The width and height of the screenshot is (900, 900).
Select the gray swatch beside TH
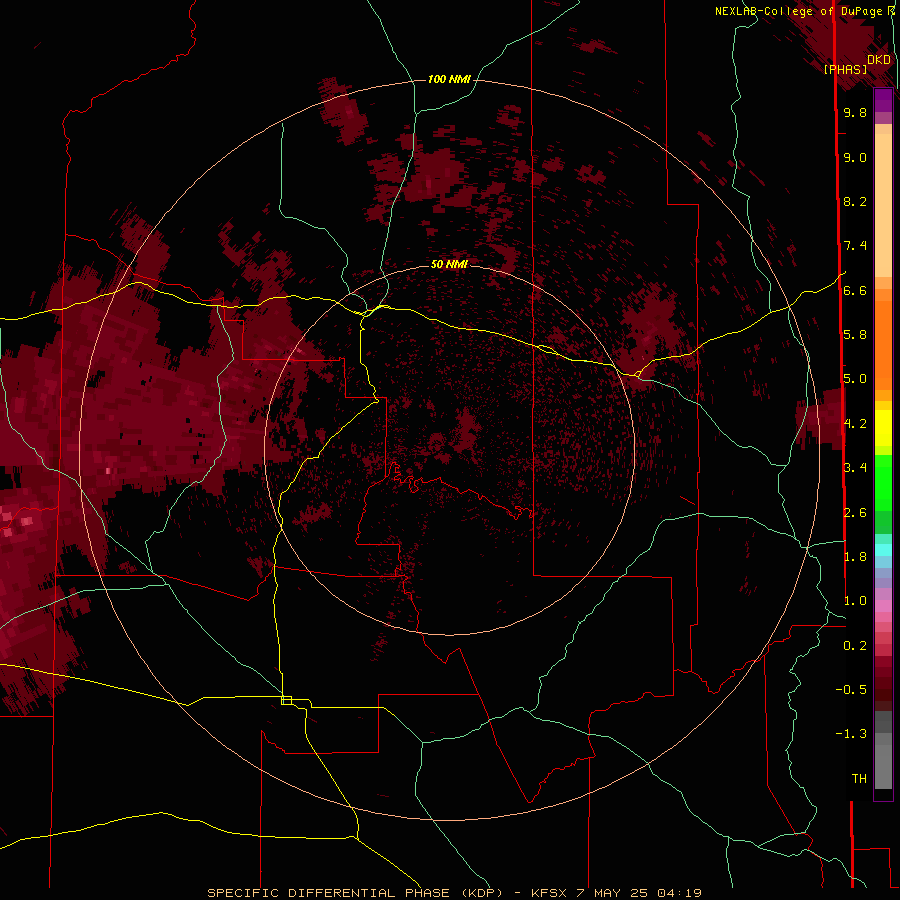(883, 766)
